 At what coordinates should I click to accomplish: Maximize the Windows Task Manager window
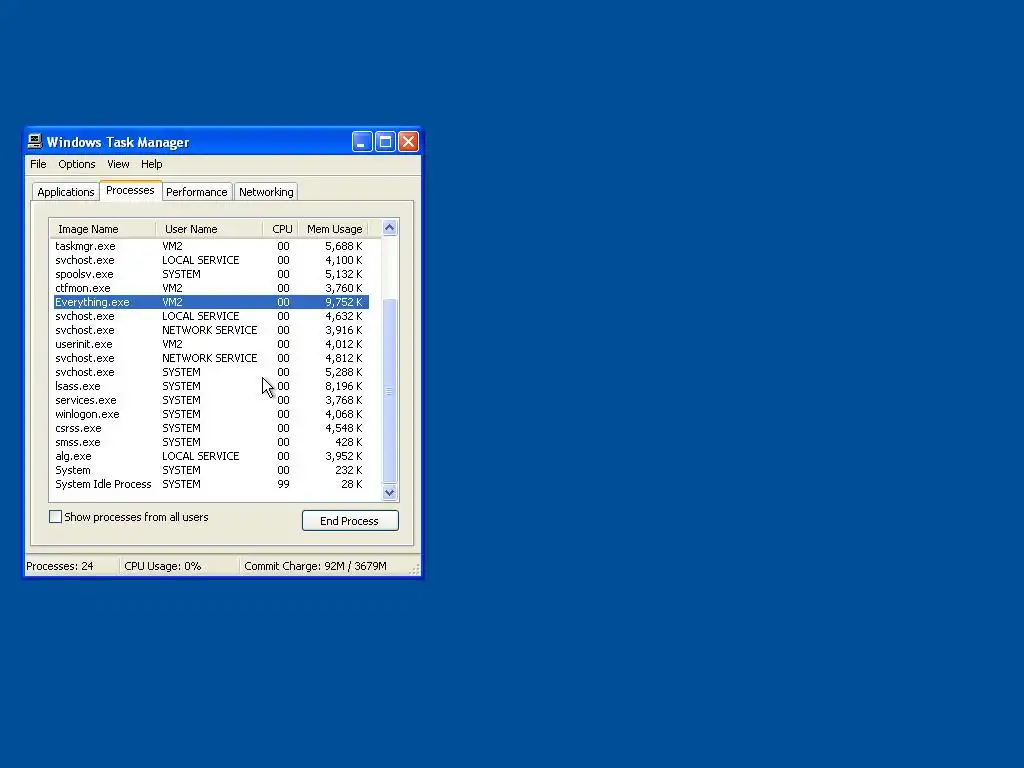(x=385, y=142)
